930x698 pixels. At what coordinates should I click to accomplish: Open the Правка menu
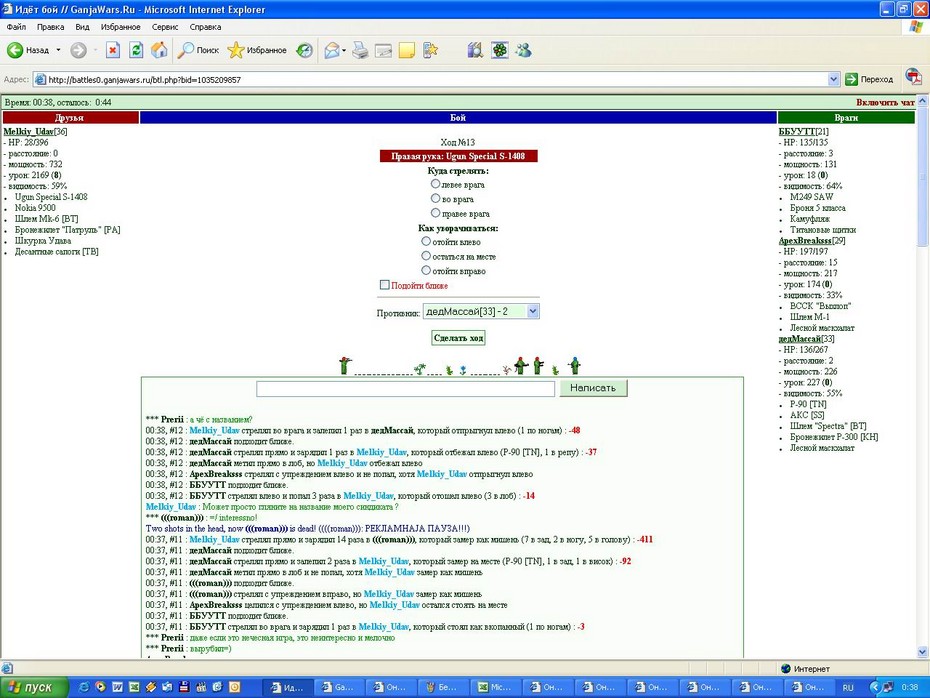pos(50,27)
